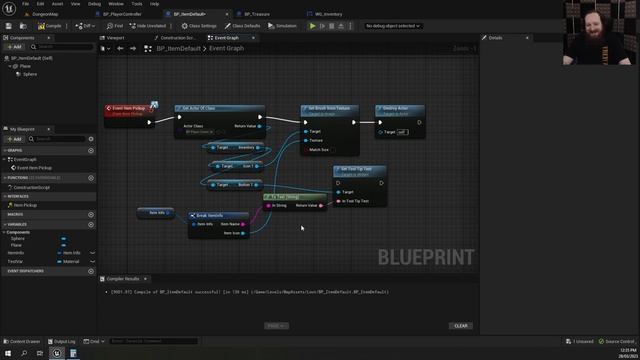This screenshot has width=640, height=360.
Task: Open the Asset menu
Action: (x=58, y=4)
